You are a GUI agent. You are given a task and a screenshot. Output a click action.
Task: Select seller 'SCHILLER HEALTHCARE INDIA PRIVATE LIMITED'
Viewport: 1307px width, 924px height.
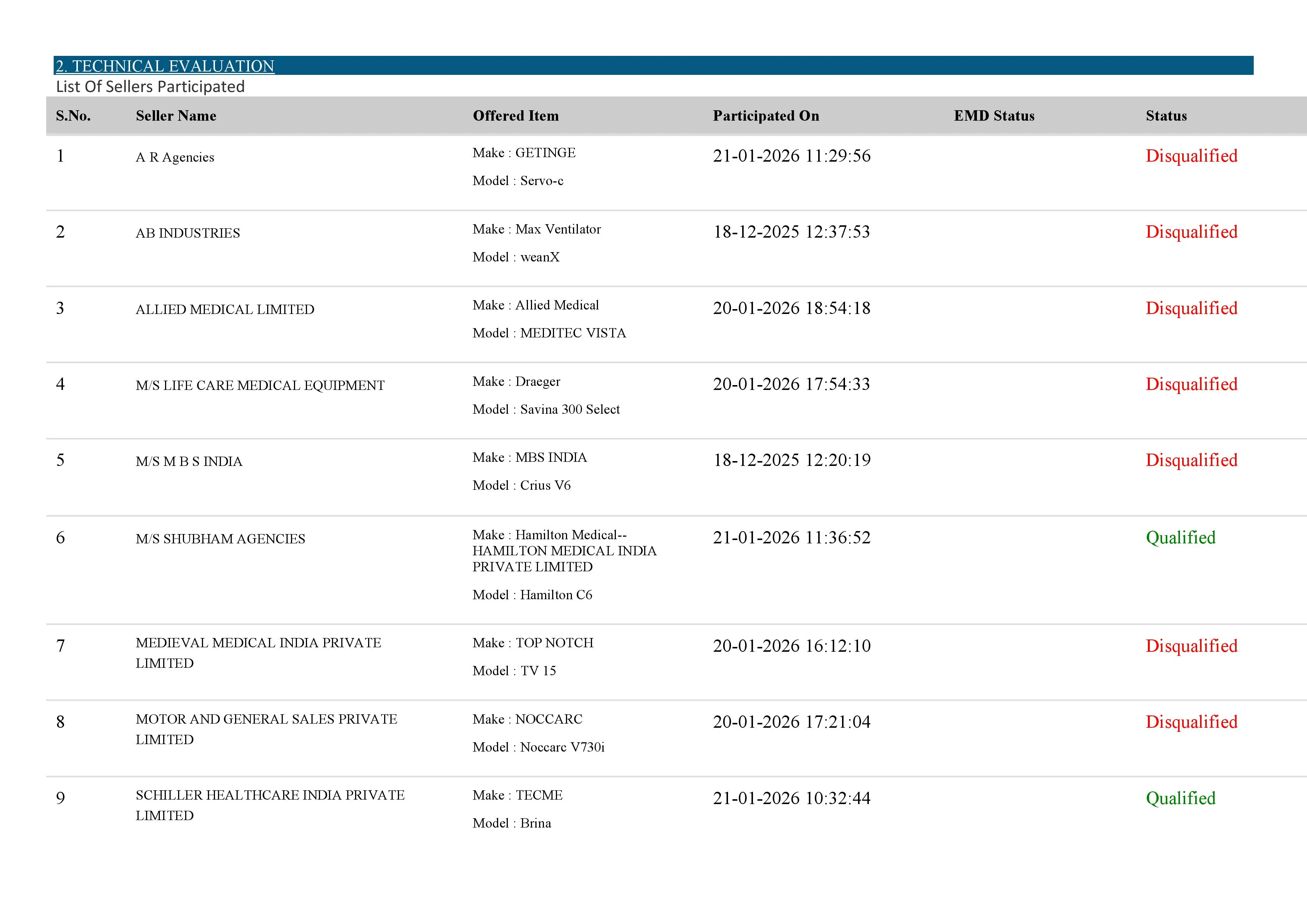(270, 805)
